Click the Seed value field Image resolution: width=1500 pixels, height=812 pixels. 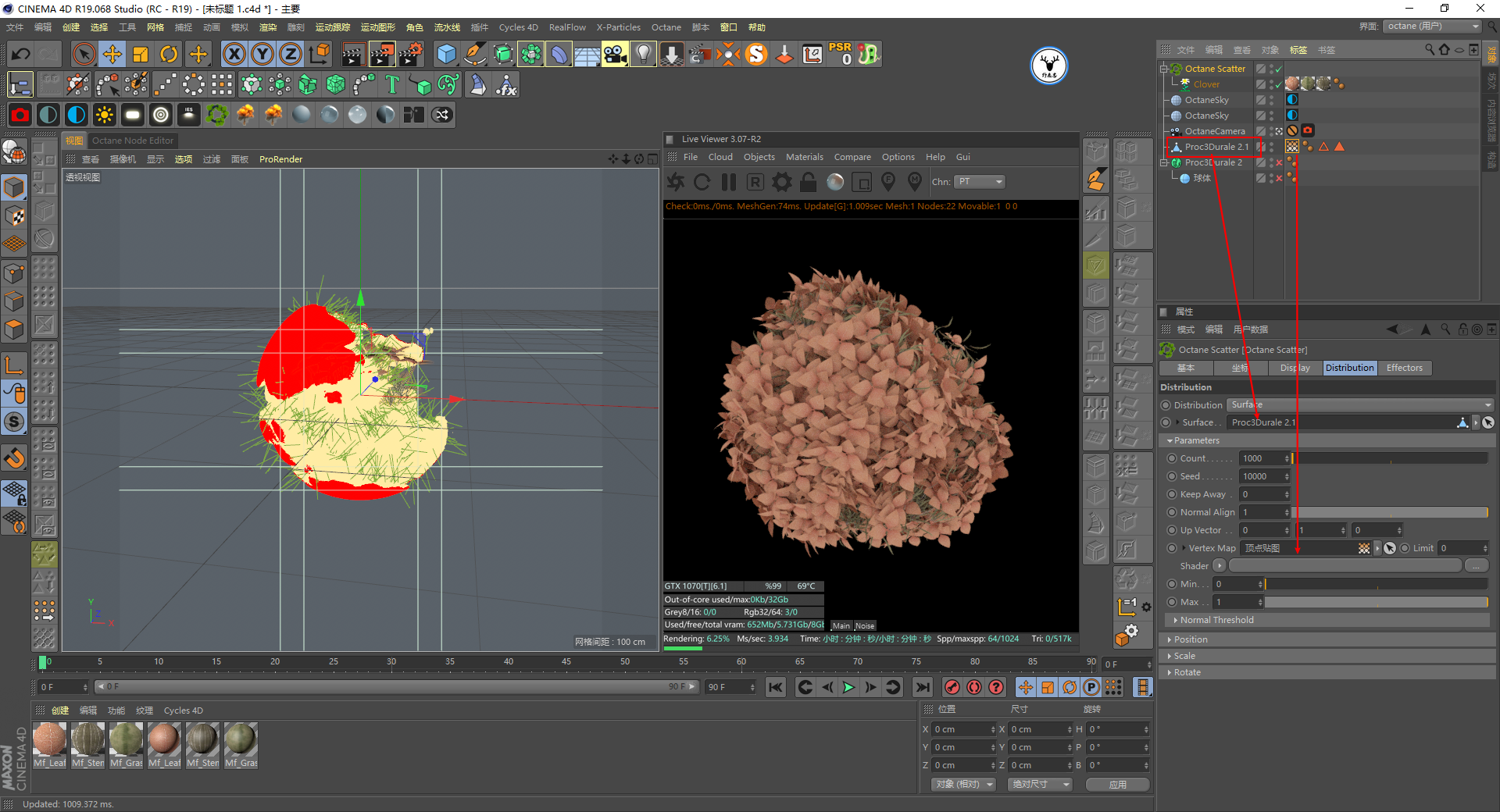pyautogui.click(x=1262, y=476)
